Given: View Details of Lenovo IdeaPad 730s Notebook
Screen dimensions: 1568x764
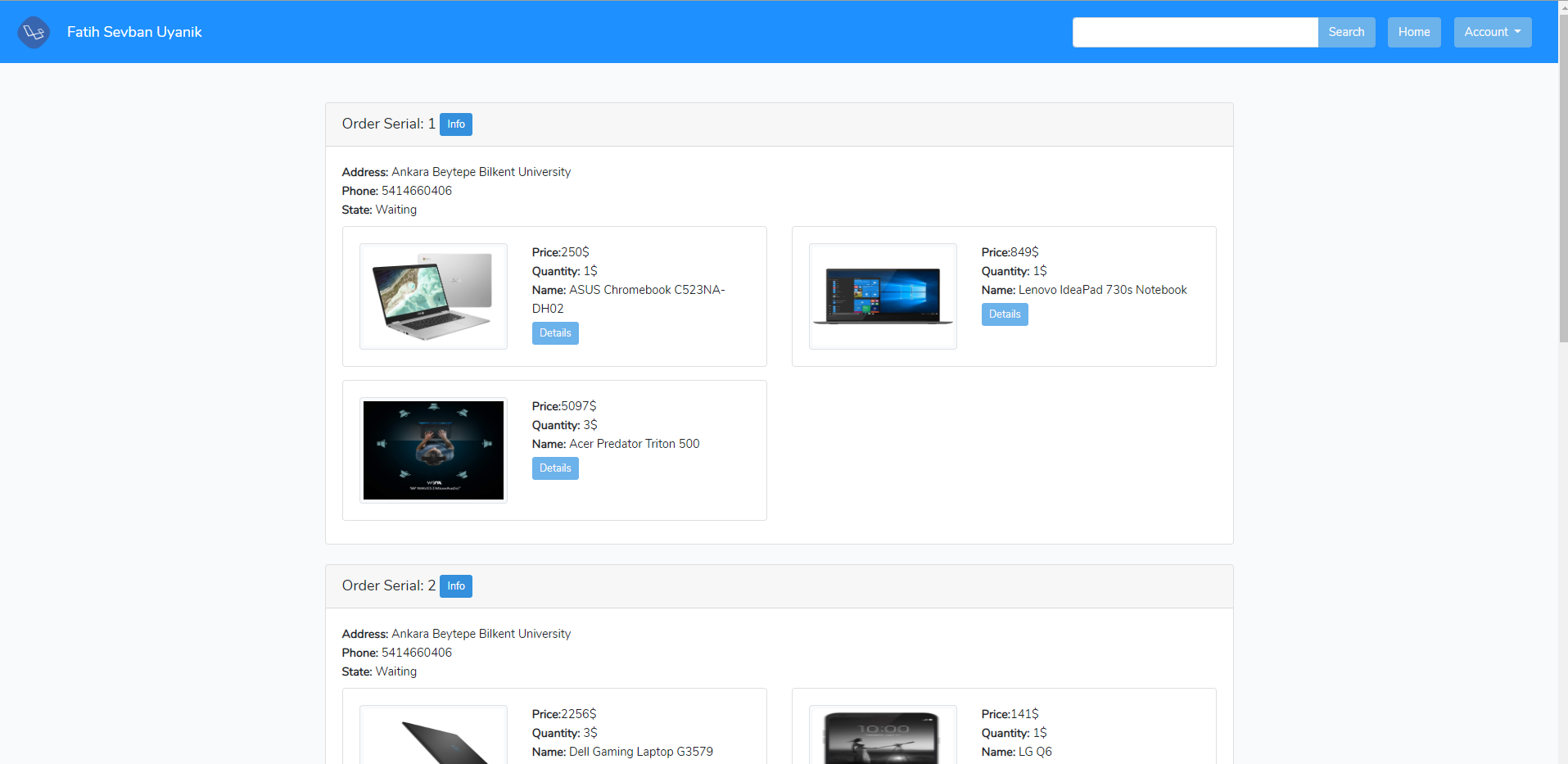Looking at the screenshot, I should click(x=1005, y=314).
